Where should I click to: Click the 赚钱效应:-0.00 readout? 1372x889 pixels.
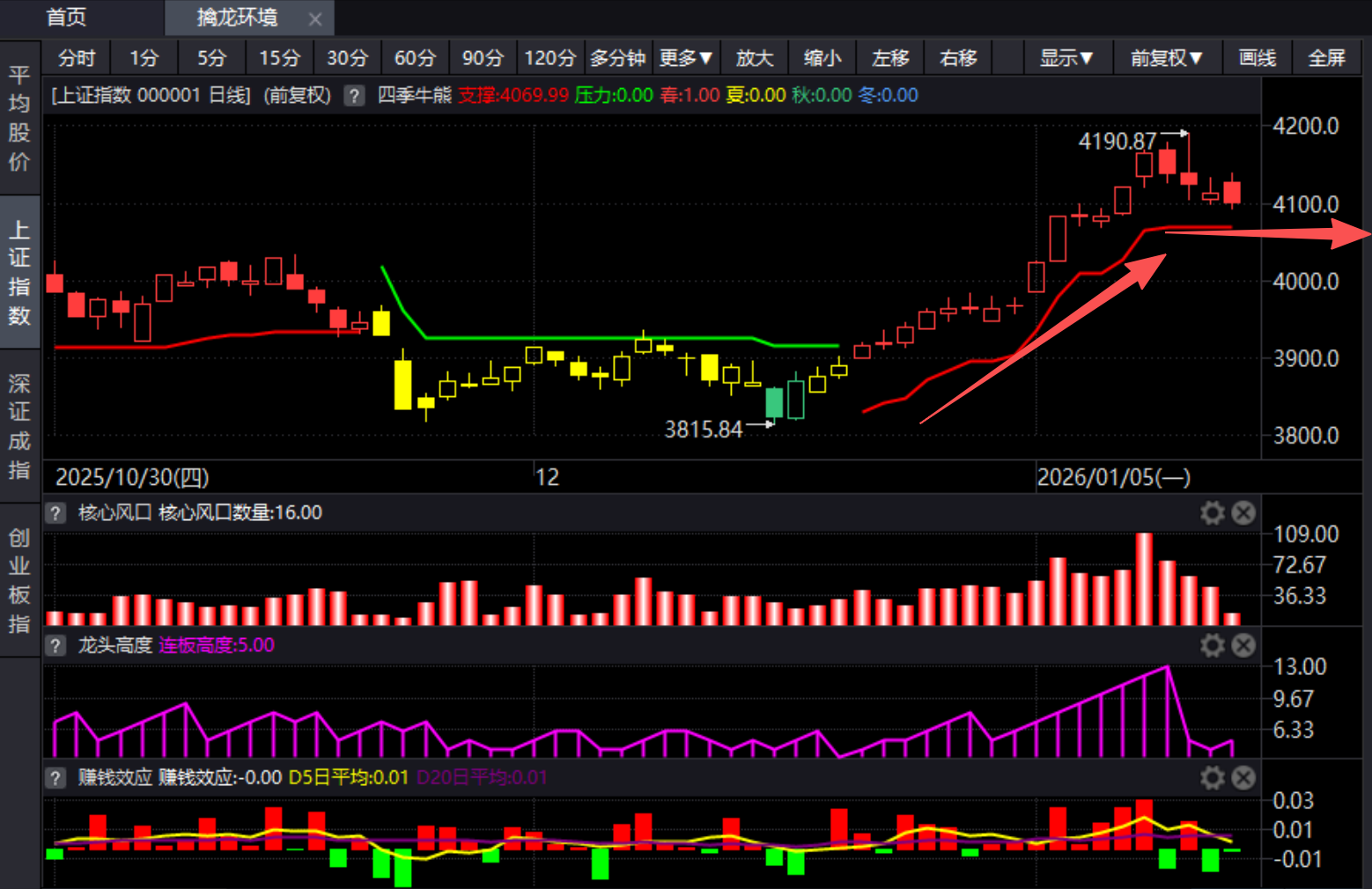pos(220,778)
